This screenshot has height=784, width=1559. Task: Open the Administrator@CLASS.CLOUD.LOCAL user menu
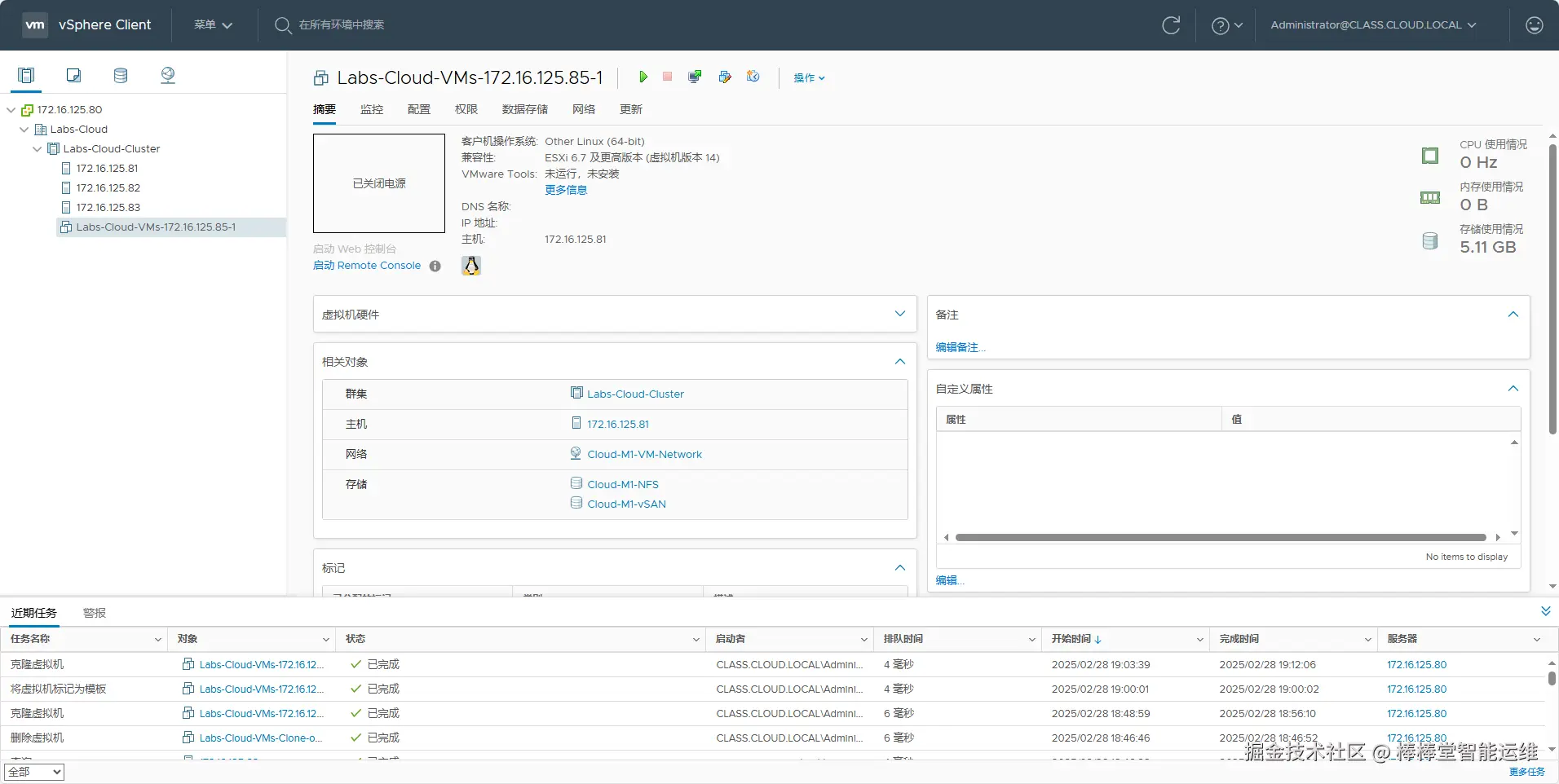point(1373,25)
